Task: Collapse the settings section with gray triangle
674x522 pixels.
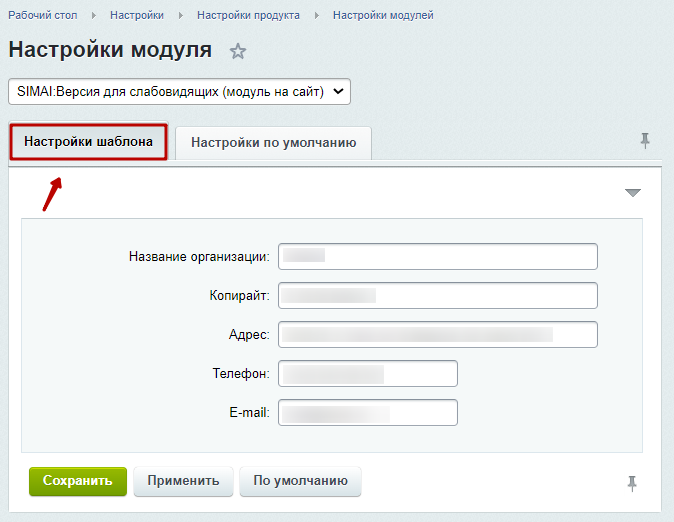Action: pyautogui.click(x=632, y=193)
